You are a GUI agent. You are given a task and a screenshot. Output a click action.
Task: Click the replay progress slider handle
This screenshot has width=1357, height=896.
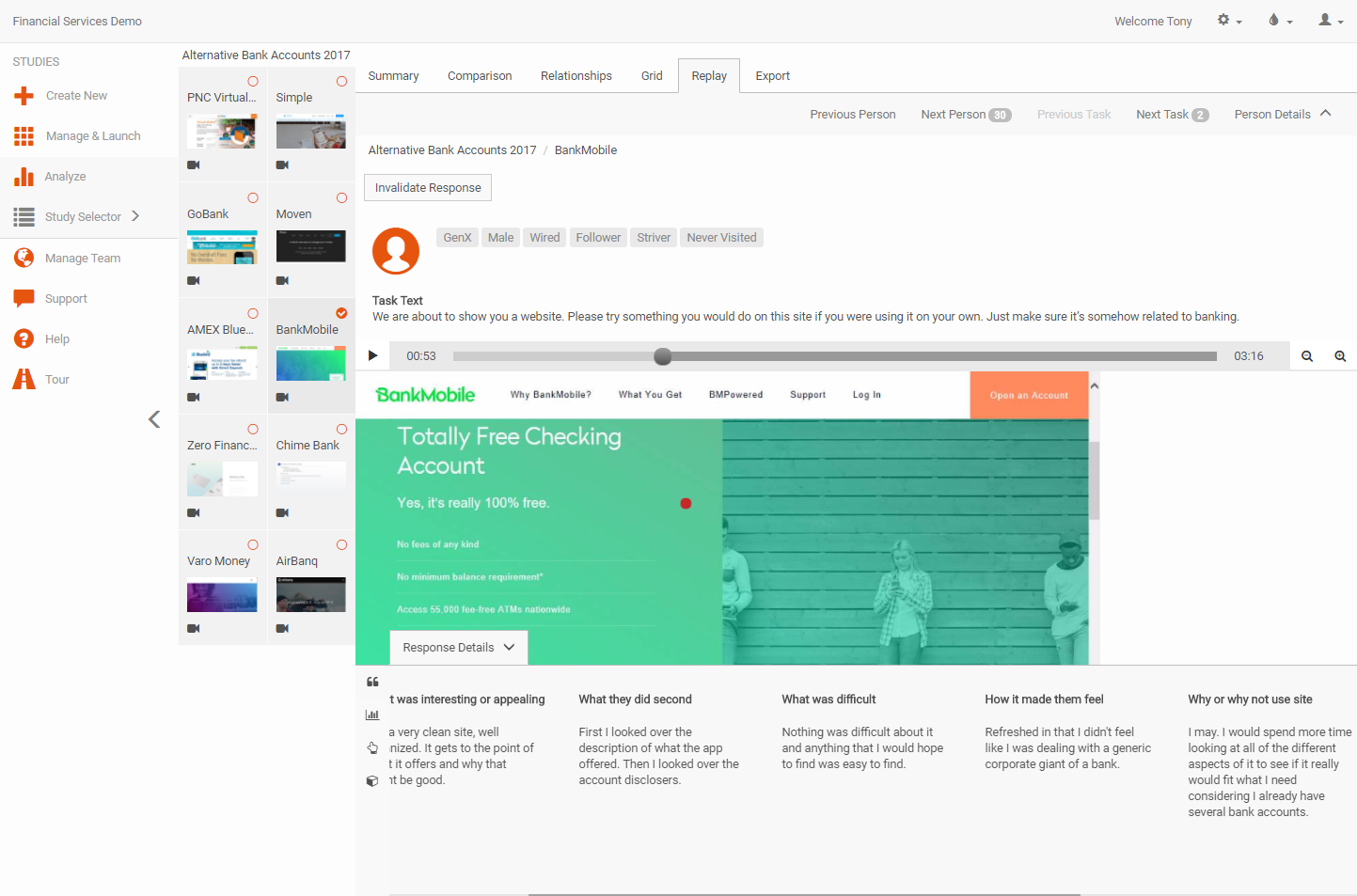click(663, 356)
